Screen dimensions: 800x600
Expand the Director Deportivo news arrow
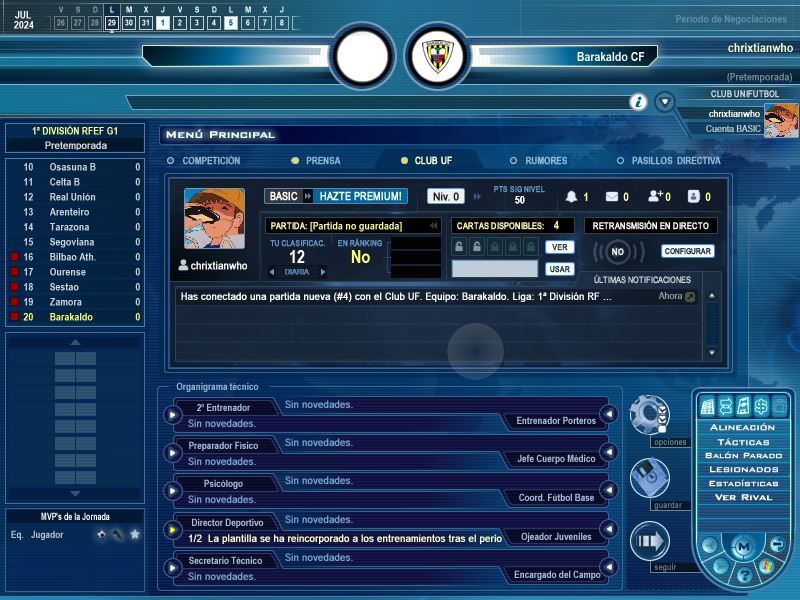click(x=172, y=528)
